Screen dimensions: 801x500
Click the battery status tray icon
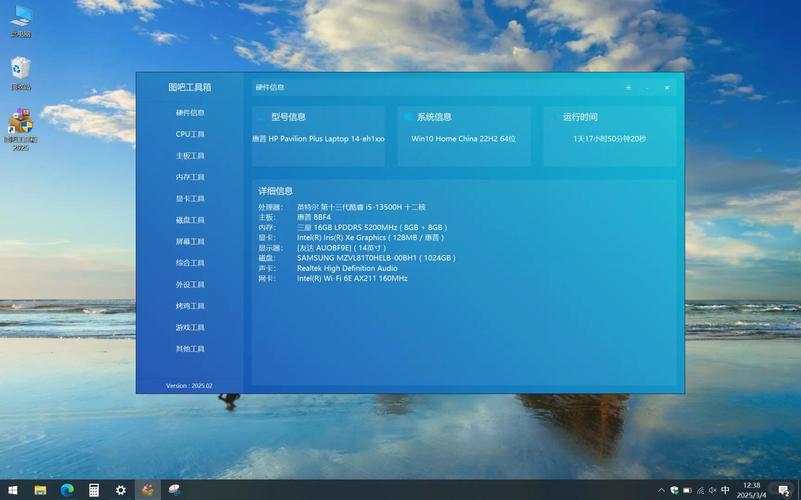pyautogui.click(x=688, y=491)
